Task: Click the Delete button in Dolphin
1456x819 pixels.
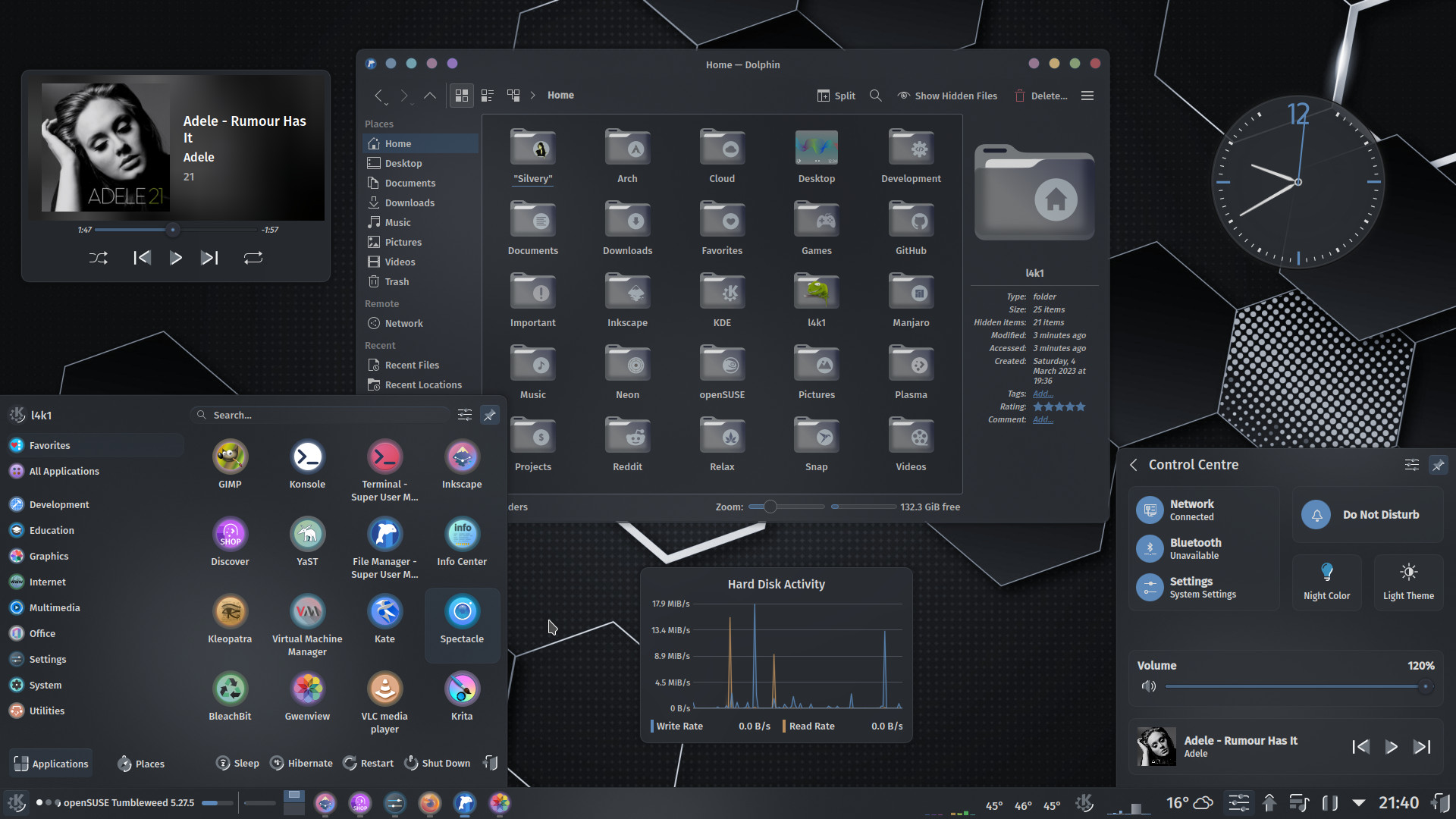Action: [1040, 96]
